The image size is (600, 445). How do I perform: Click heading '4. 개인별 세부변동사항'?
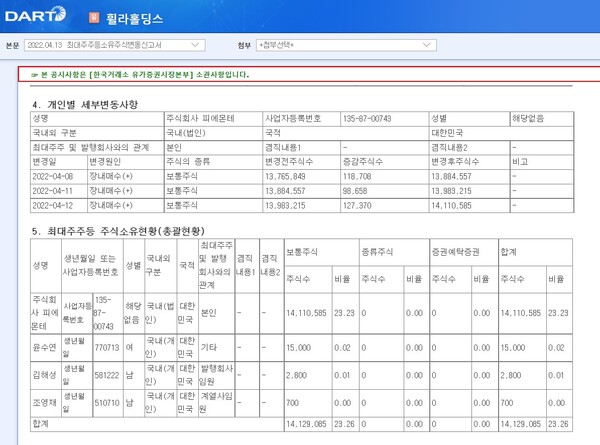pos(85,104)
